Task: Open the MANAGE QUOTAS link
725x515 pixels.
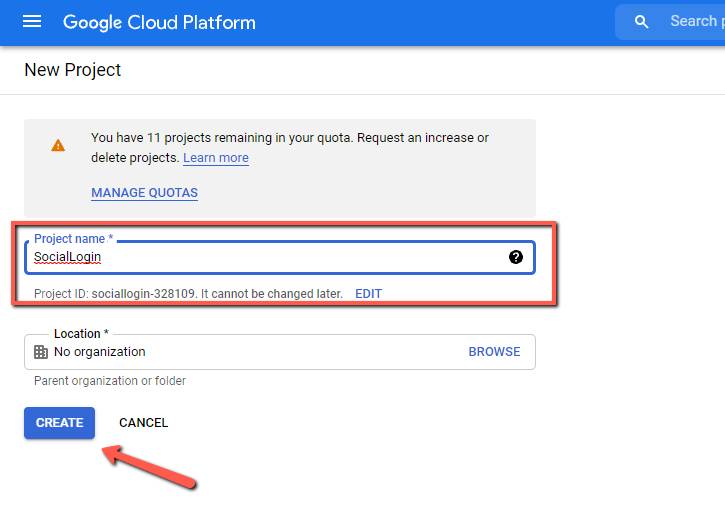Action: tap(144, 193)
